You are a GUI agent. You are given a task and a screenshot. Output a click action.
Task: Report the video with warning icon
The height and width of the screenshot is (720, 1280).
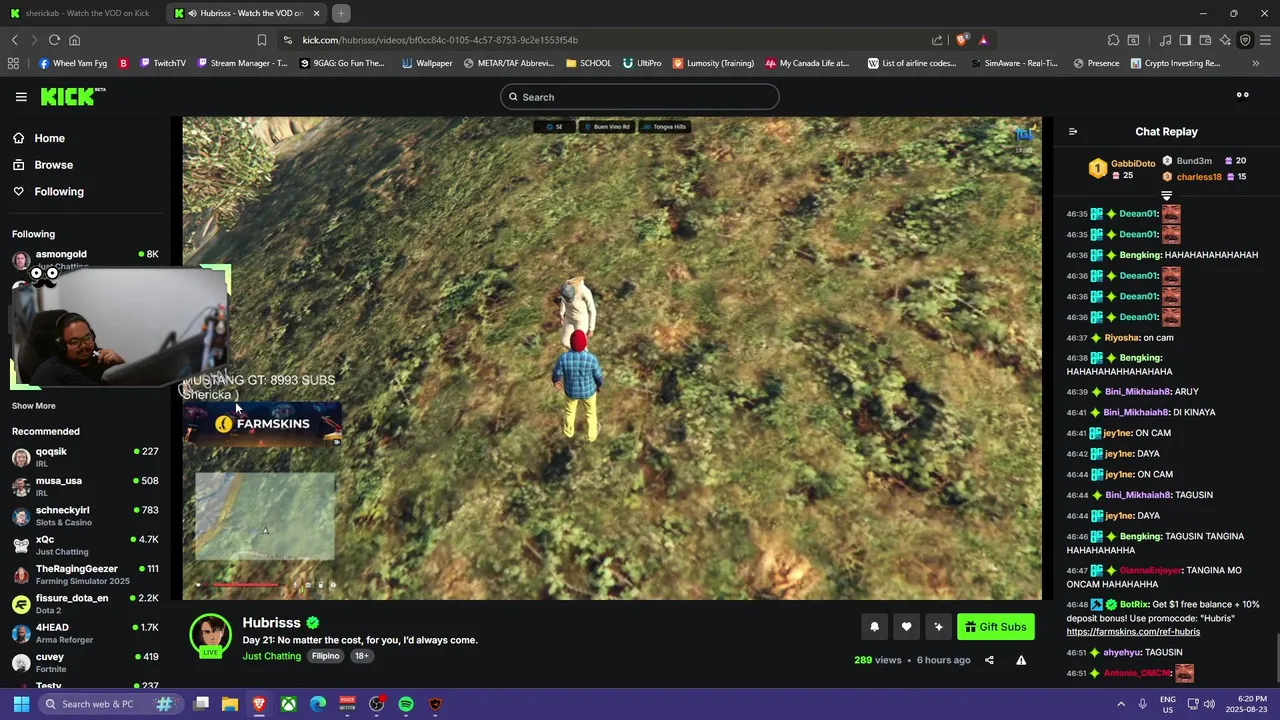point(1021,660)
